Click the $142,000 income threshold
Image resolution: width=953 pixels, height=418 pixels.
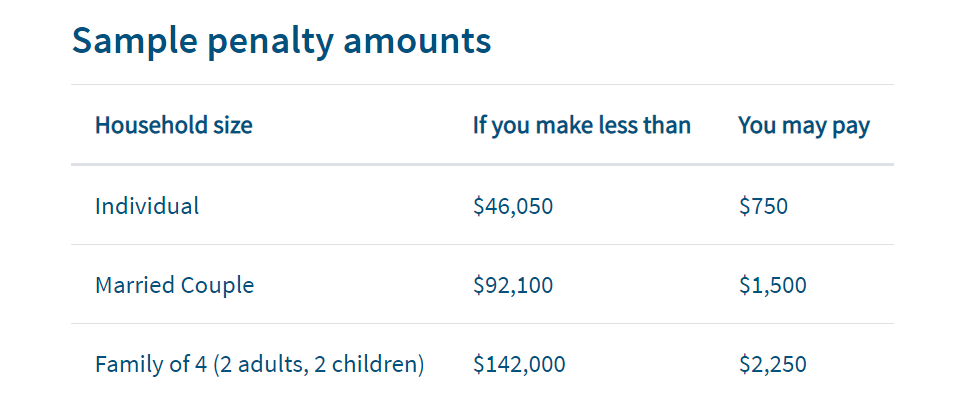(519, 365)
